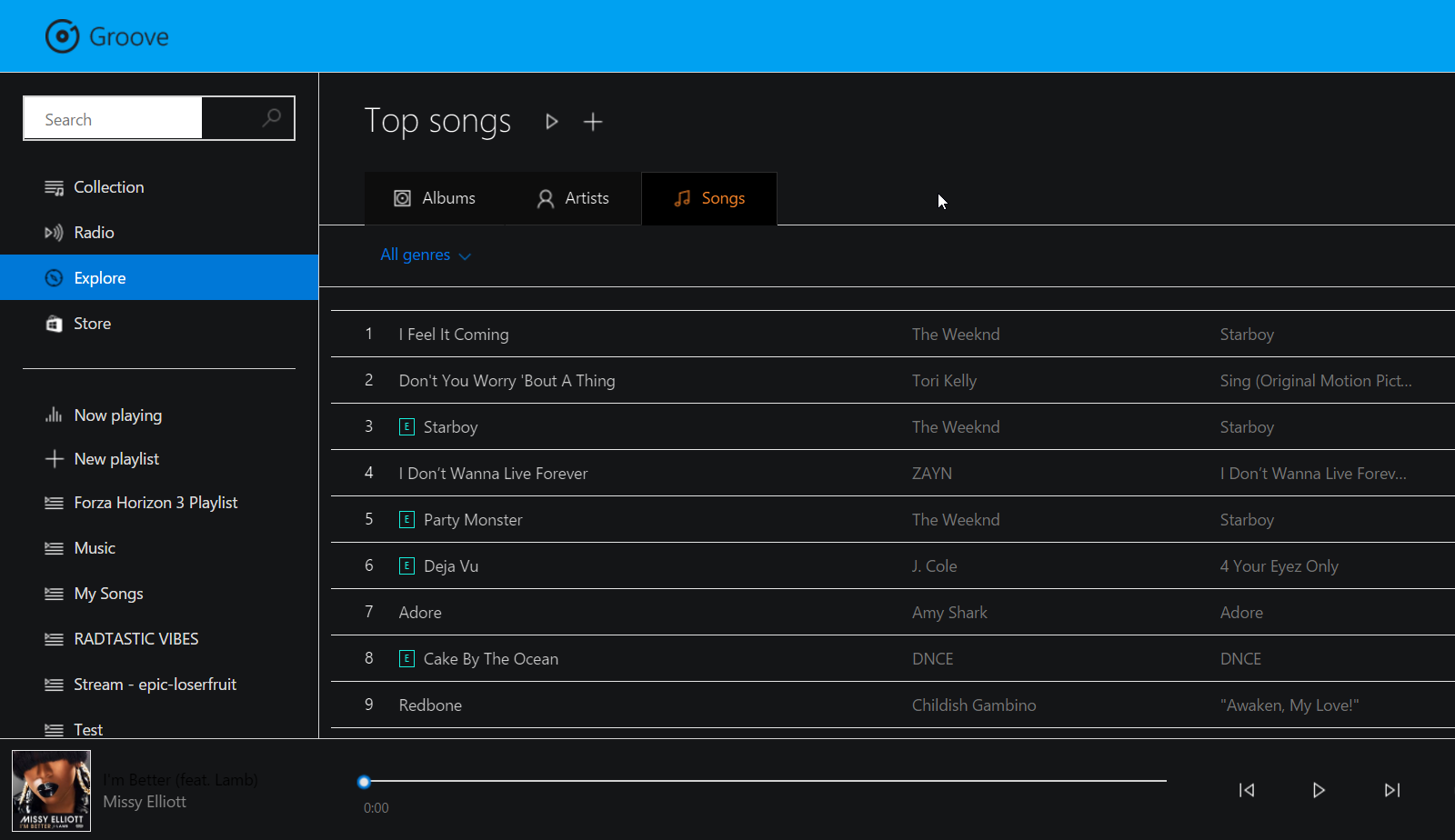Select the song Cake By The Ocean

click(x=491, y=659)
